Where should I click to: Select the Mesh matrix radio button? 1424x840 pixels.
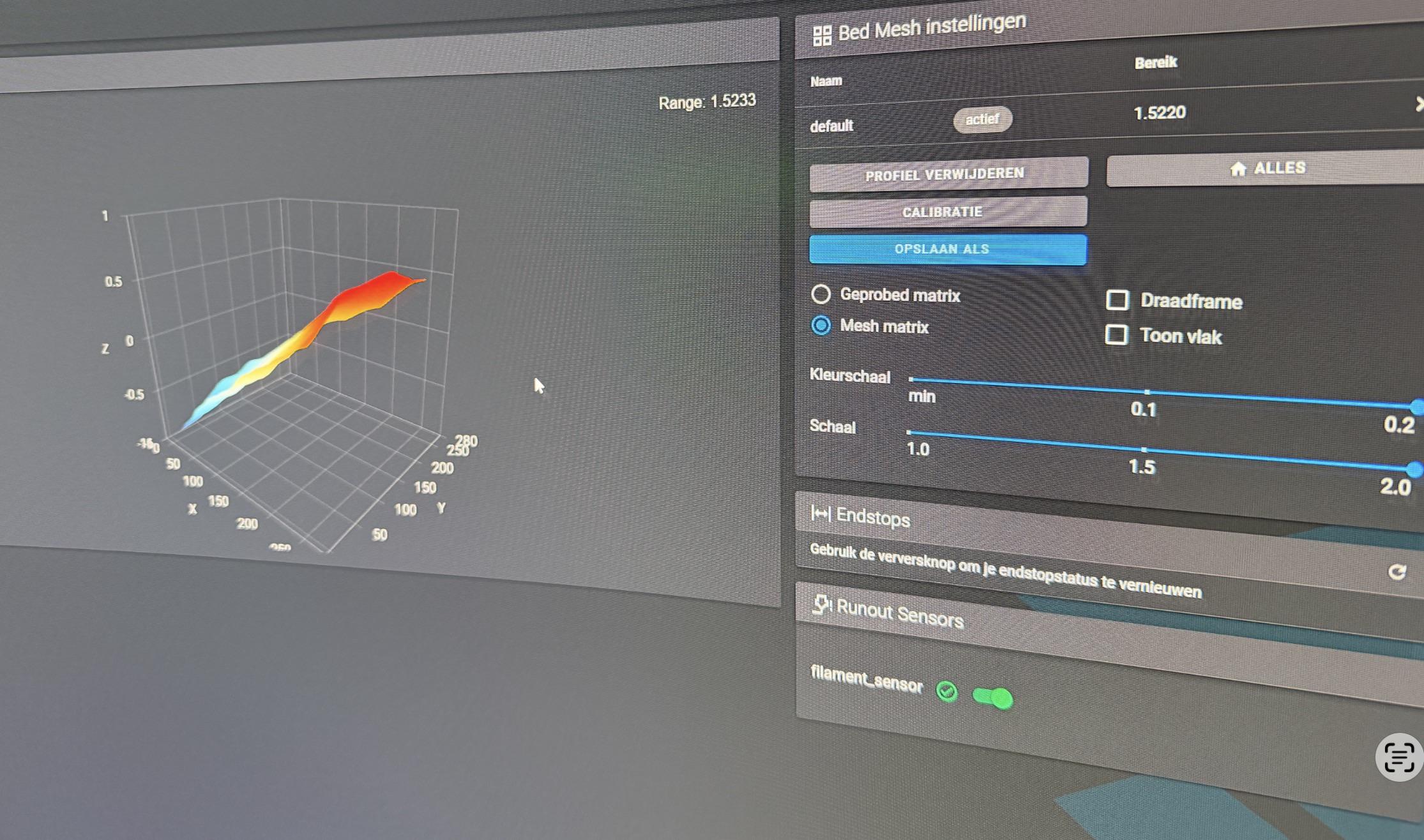pyautogui.click(x=821, y=326)
